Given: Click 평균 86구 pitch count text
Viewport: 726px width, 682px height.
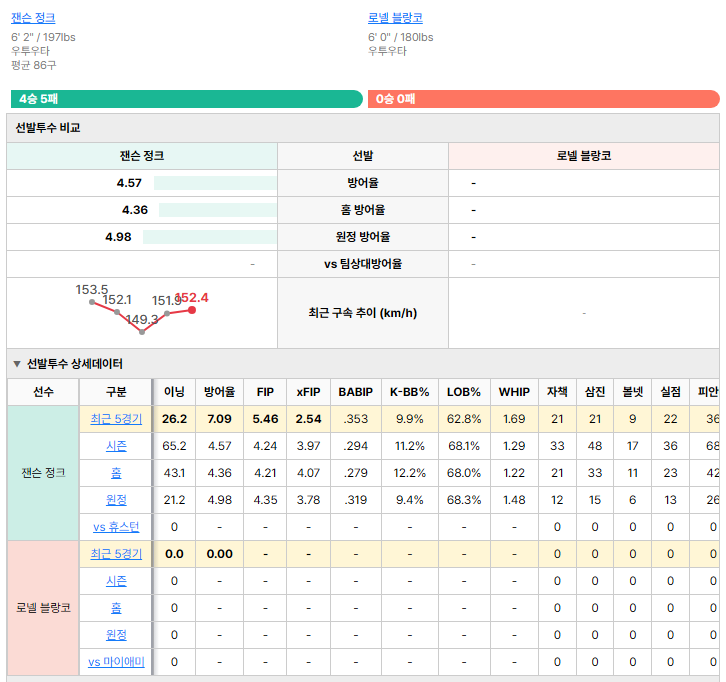Looking at the screenshot, I should [x=34, y=65].
